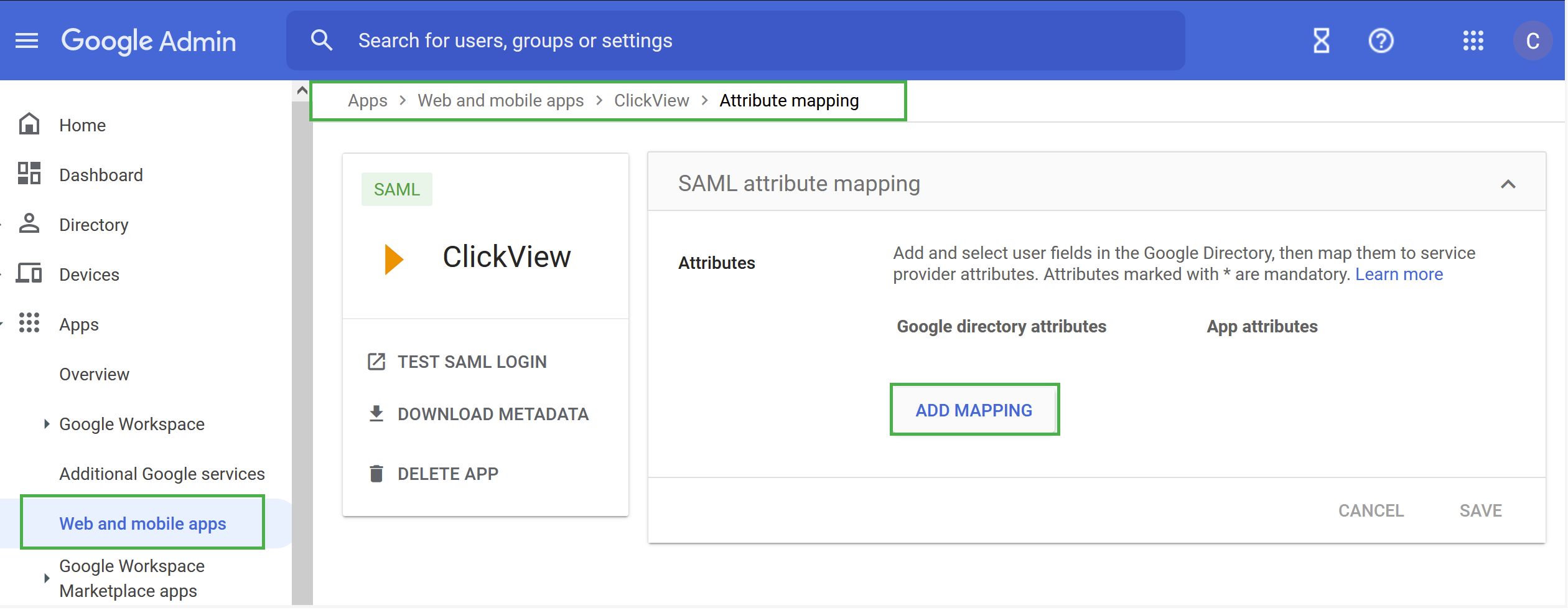
Task: Click the ClickView app name
Action: point(507,257)
